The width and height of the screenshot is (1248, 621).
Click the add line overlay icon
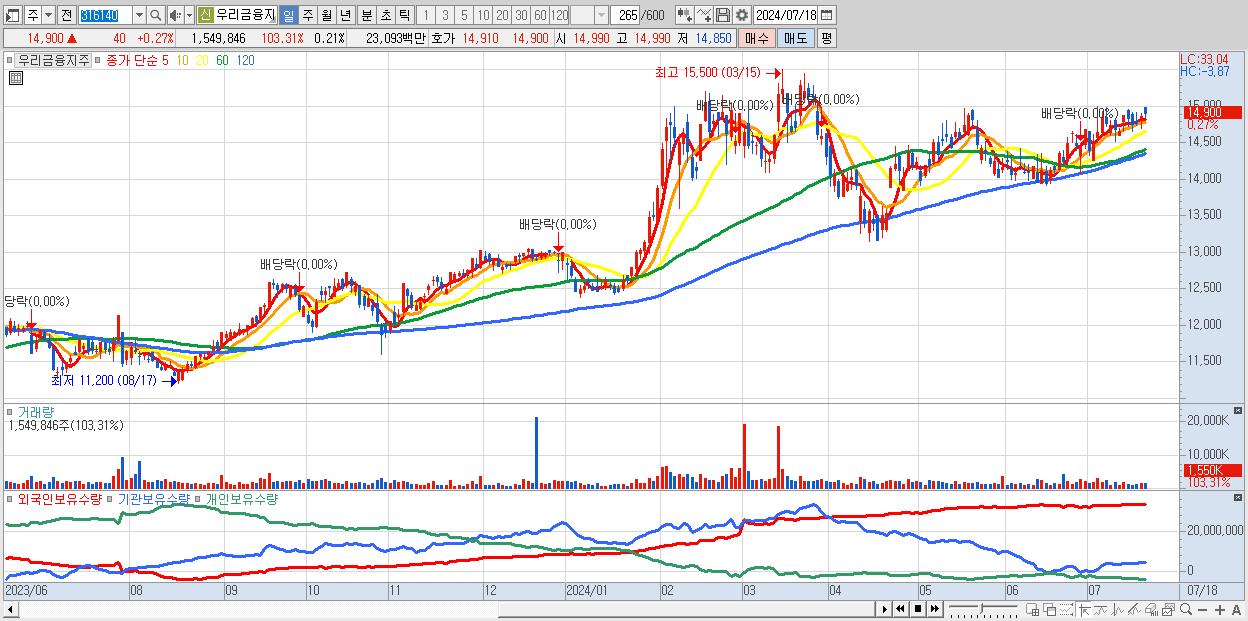pos(704,15)
